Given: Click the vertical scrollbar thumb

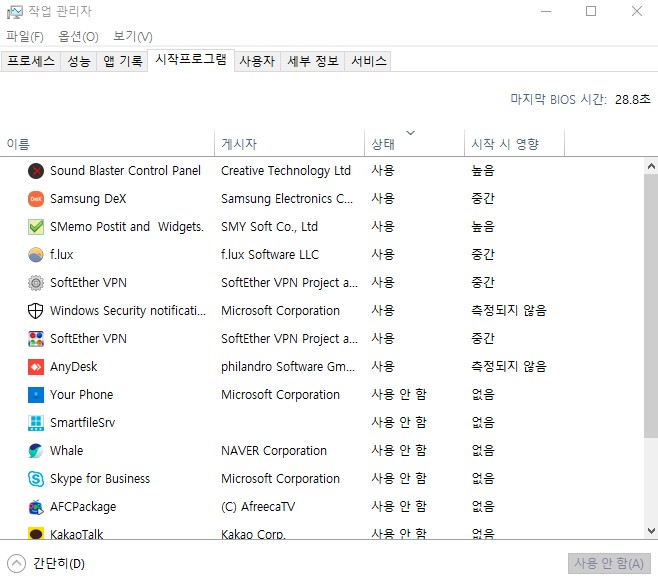Looking at the screenshot, I should pos(651,306).
